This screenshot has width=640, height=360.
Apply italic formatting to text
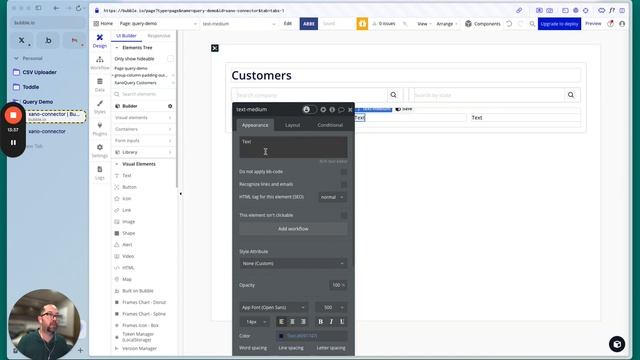click(x=331, y=322)
